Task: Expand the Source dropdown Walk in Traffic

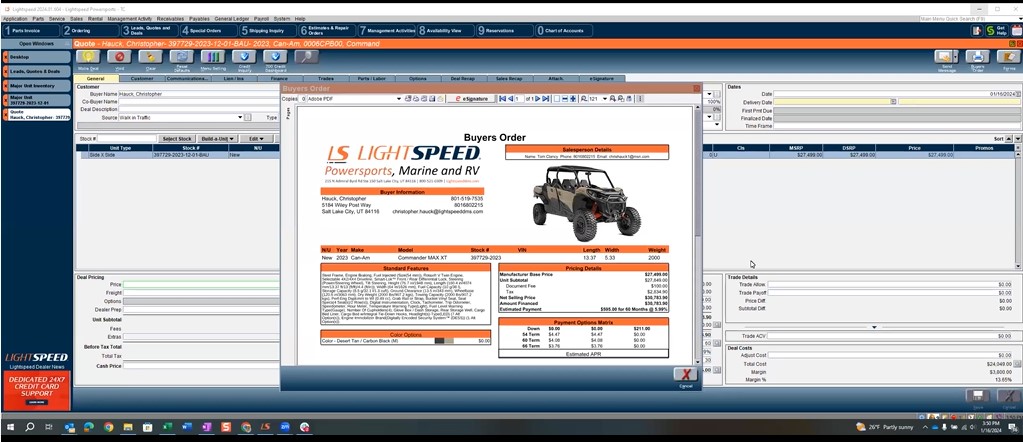Action: [x=240, y=118]
